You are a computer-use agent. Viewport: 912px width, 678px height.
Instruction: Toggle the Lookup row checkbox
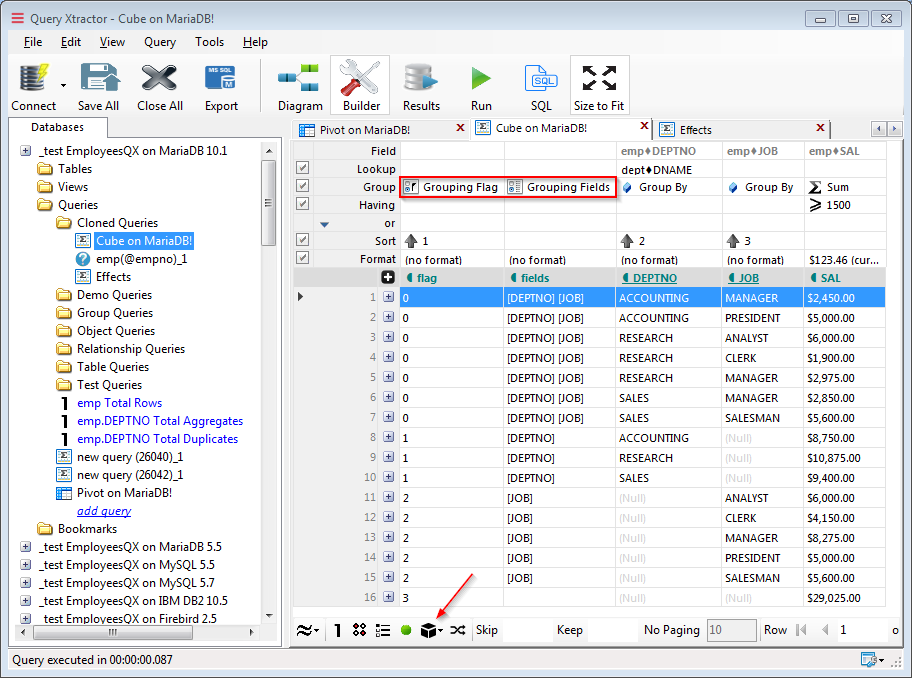point(303,169)
